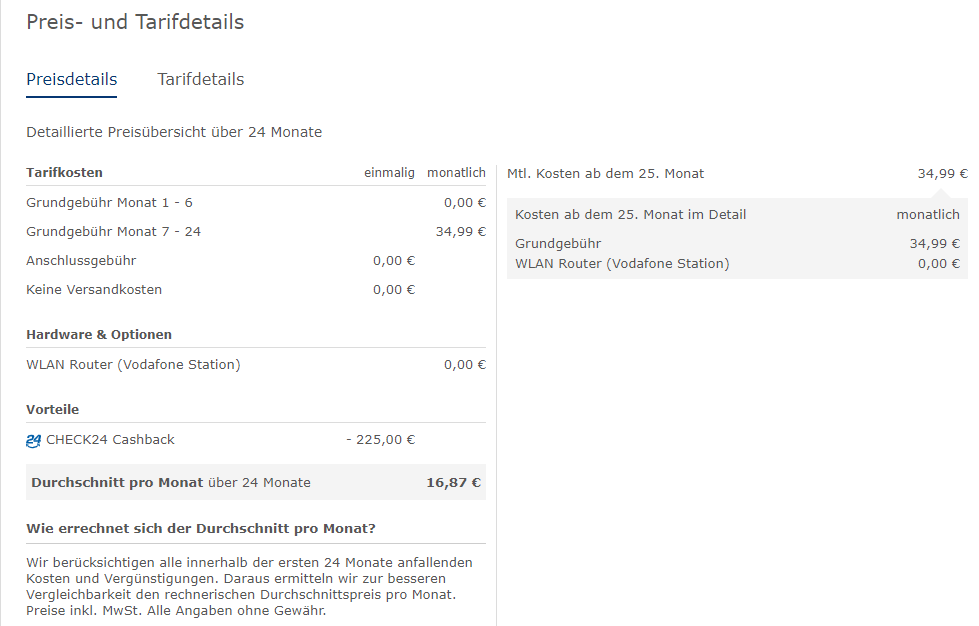Click the 34,99 € cost after month 25
Screen dimensions: 979x626
(942, 174)
